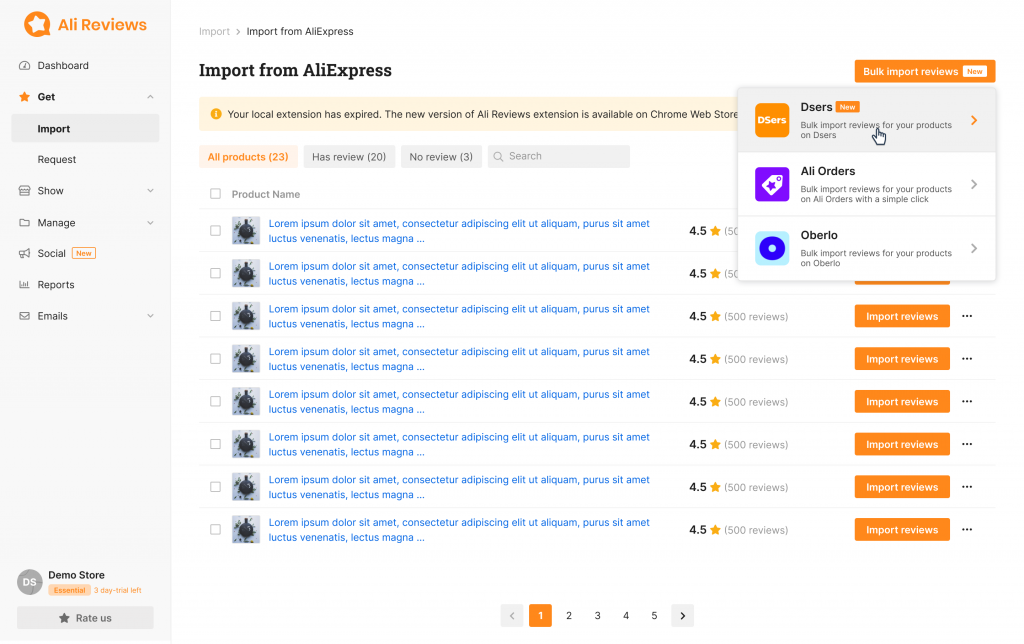Open more options for third product row
This screenshot has height=644, width=1024.
pos(967,316)
